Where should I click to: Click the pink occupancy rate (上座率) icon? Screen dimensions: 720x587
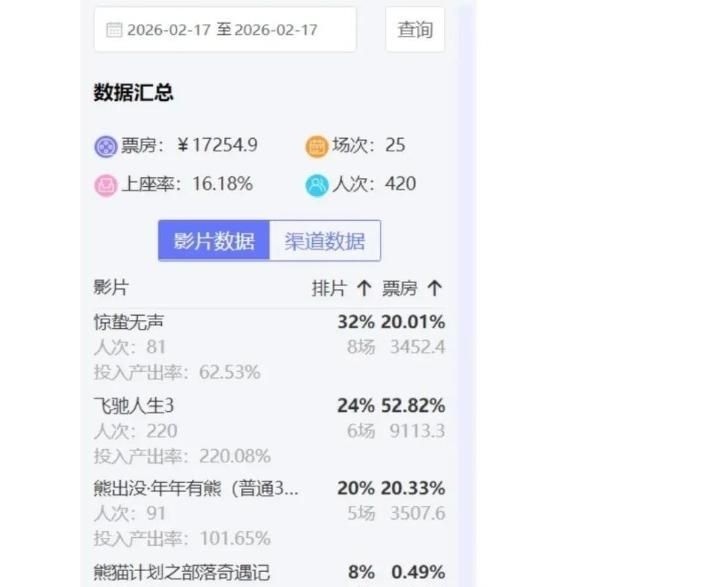[x=105, y=185]
